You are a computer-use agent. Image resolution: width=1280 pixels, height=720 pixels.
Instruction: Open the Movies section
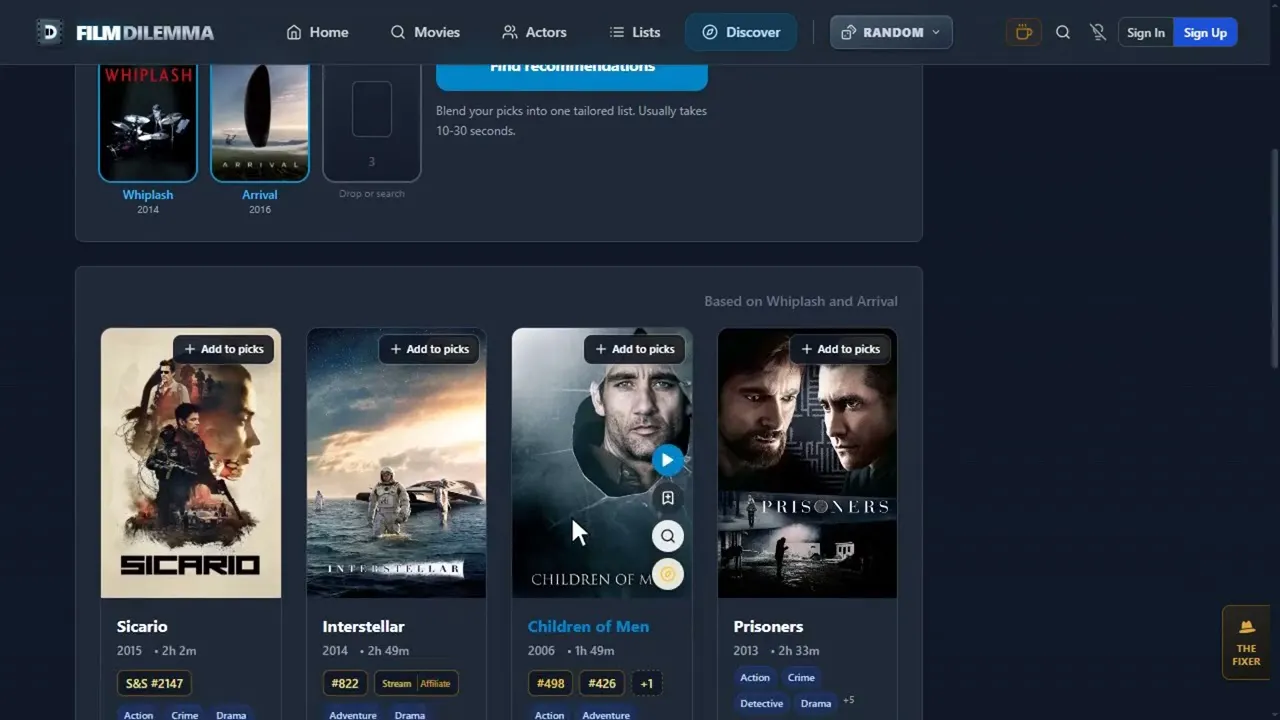[x=425, y=32]
